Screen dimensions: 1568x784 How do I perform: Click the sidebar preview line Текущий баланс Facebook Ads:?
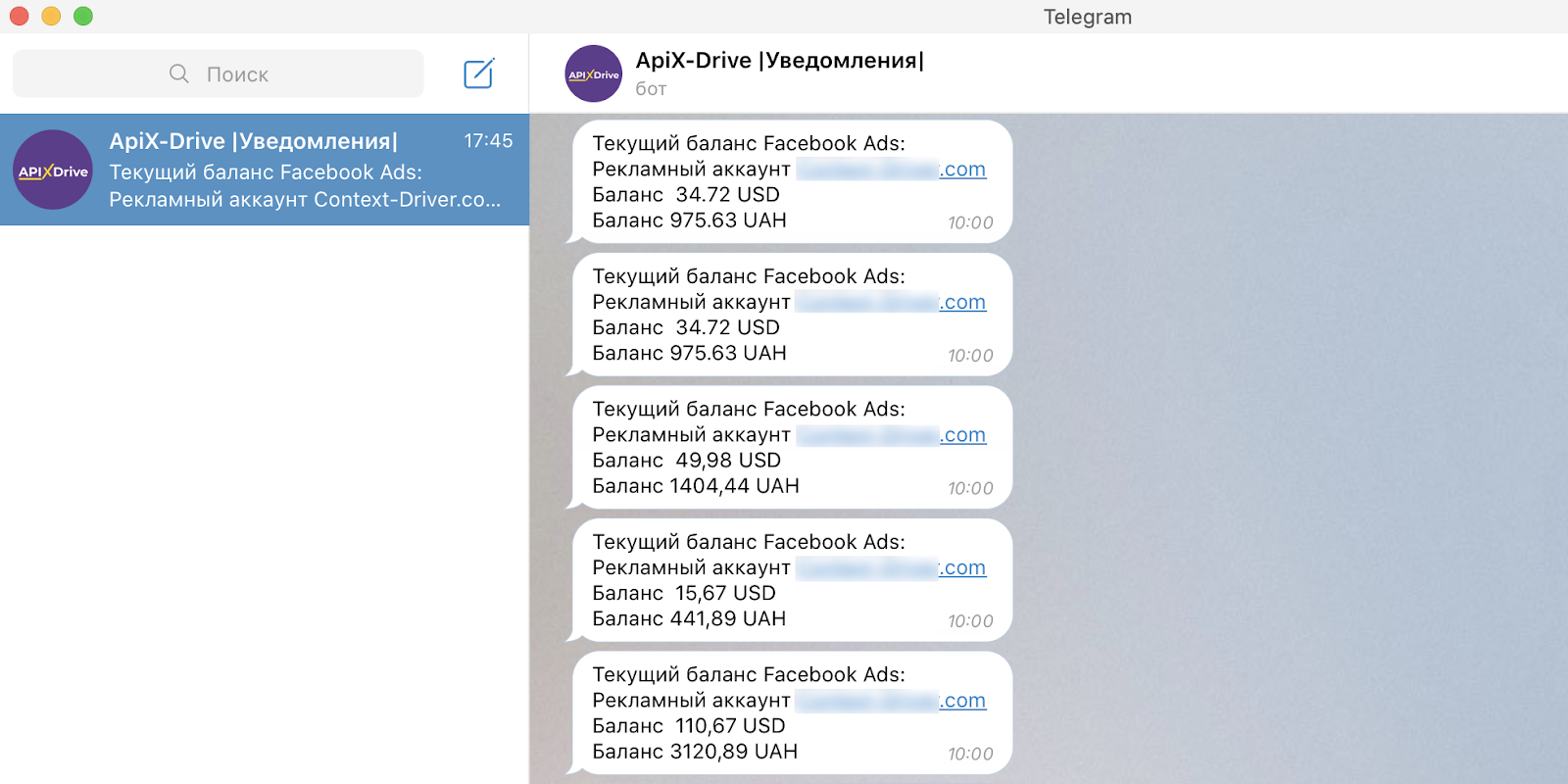(x=266, y=172)
